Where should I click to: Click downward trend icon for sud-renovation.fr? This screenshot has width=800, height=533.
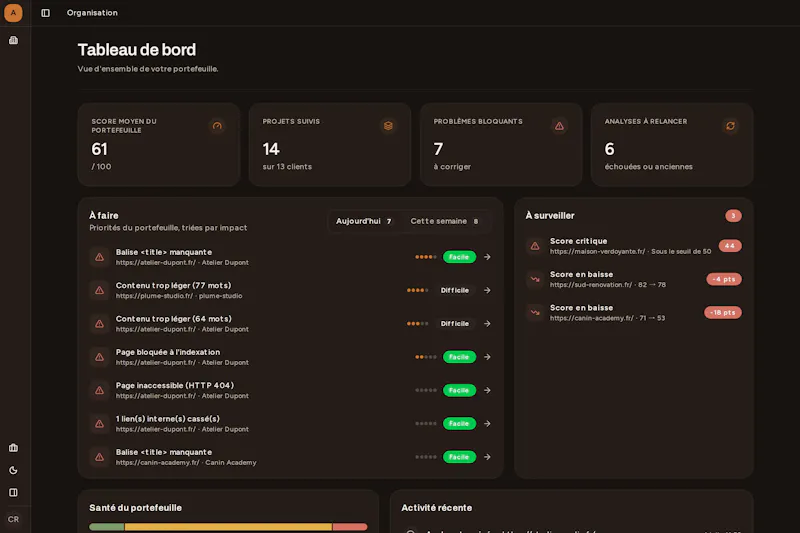[x=535, y=279]
